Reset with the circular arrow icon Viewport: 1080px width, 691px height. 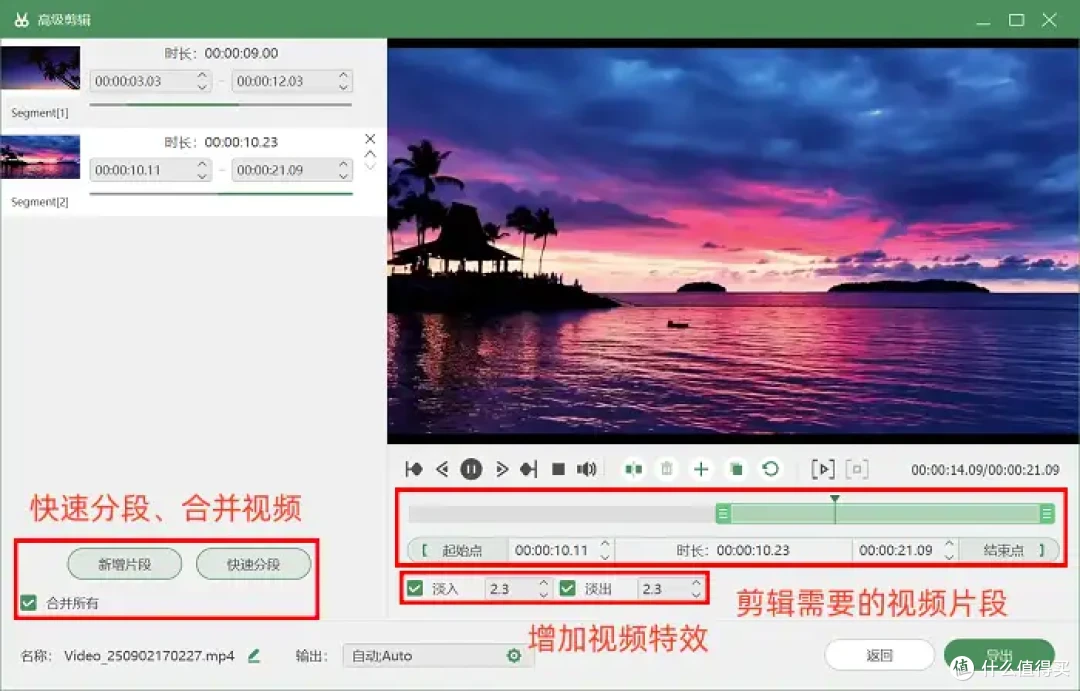pyautogui.click(x=771, y=469)
